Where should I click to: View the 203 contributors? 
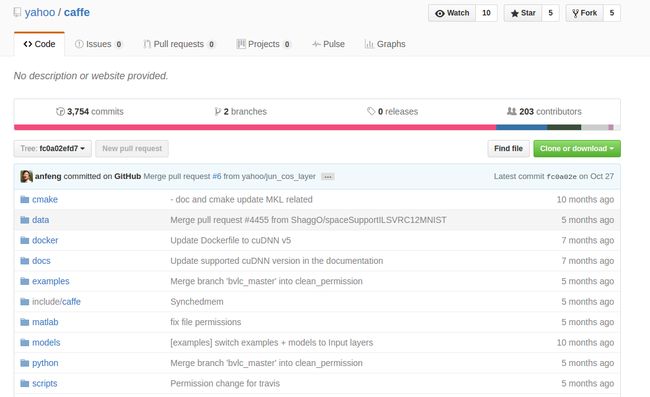(544, 111)
